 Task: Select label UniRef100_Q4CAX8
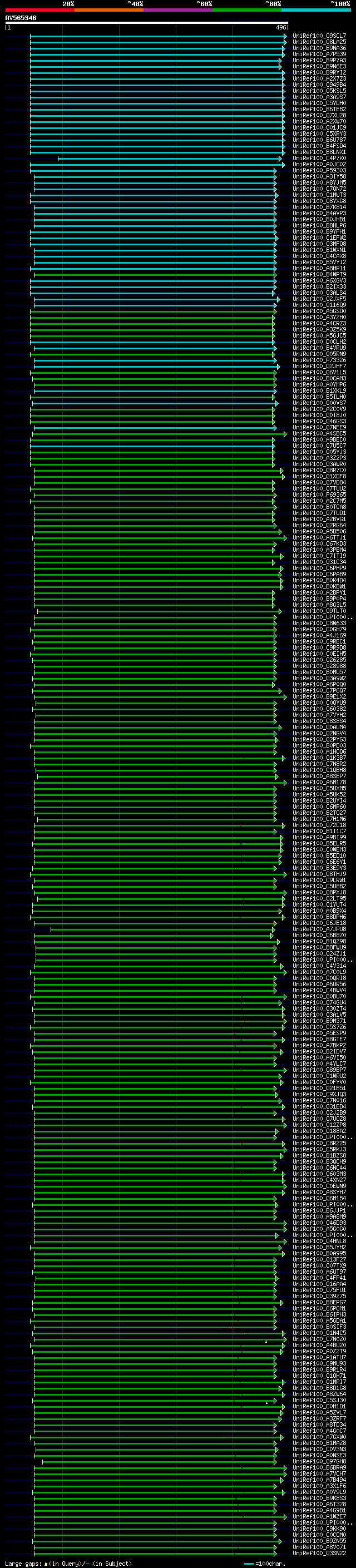pyautogui.click(x=319, y=256)
